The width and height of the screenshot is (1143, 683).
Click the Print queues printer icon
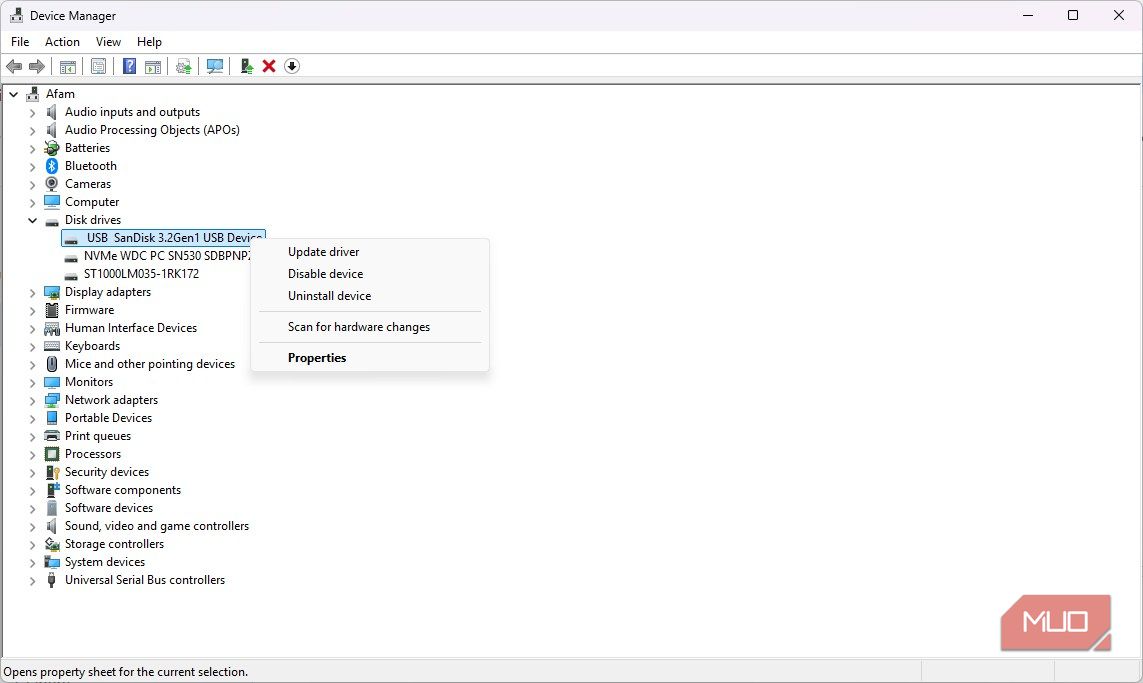[x=52, y=436]
